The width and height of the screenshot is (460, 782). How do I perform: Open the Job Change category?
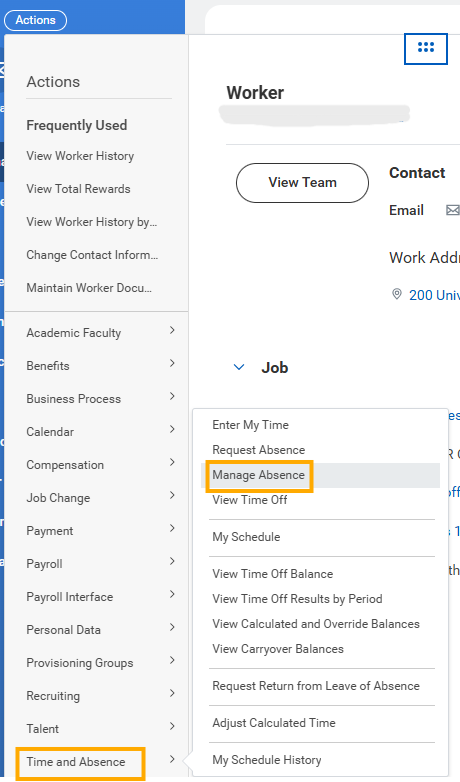coord(58,498)
